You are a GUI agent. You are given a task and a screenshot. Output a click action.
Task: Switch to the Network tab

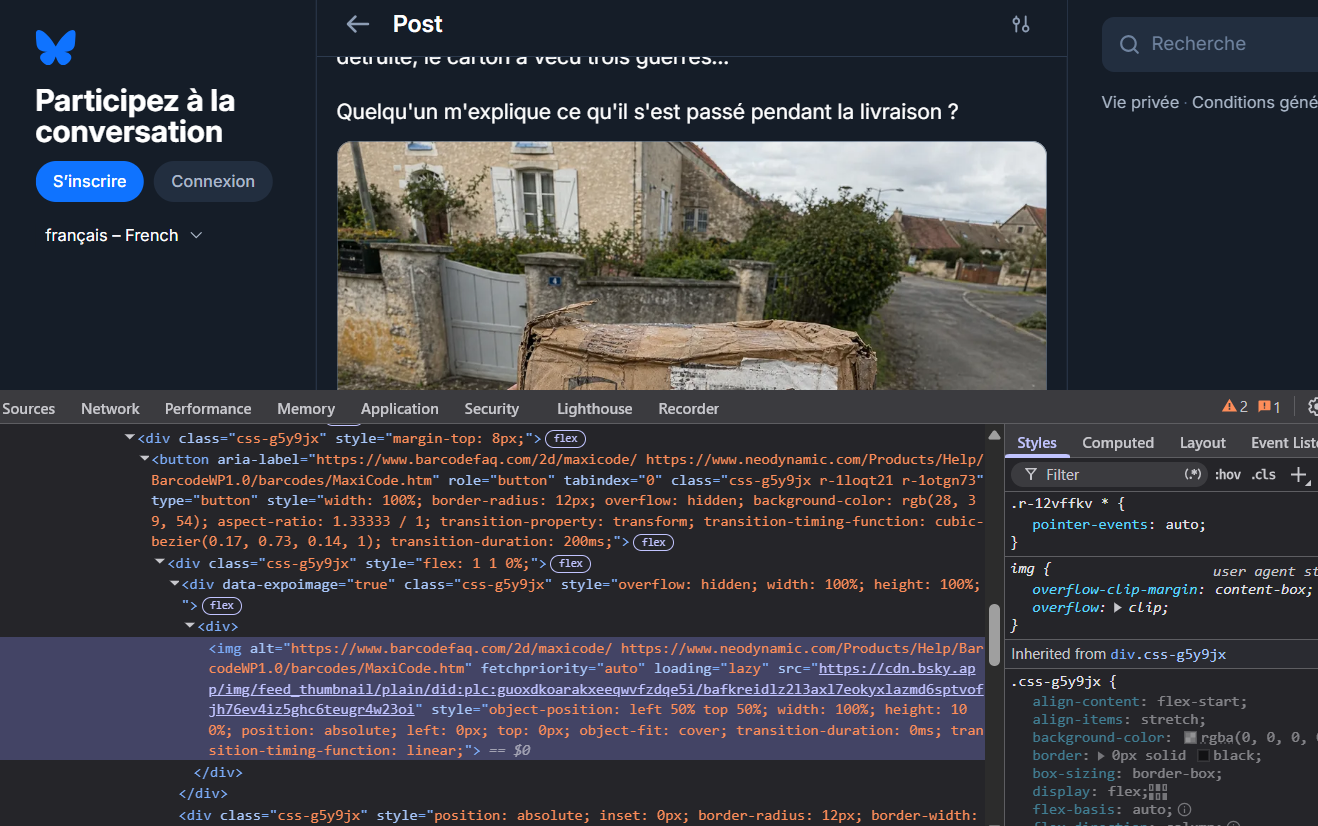pyautogui.click(x=110, y=408)
